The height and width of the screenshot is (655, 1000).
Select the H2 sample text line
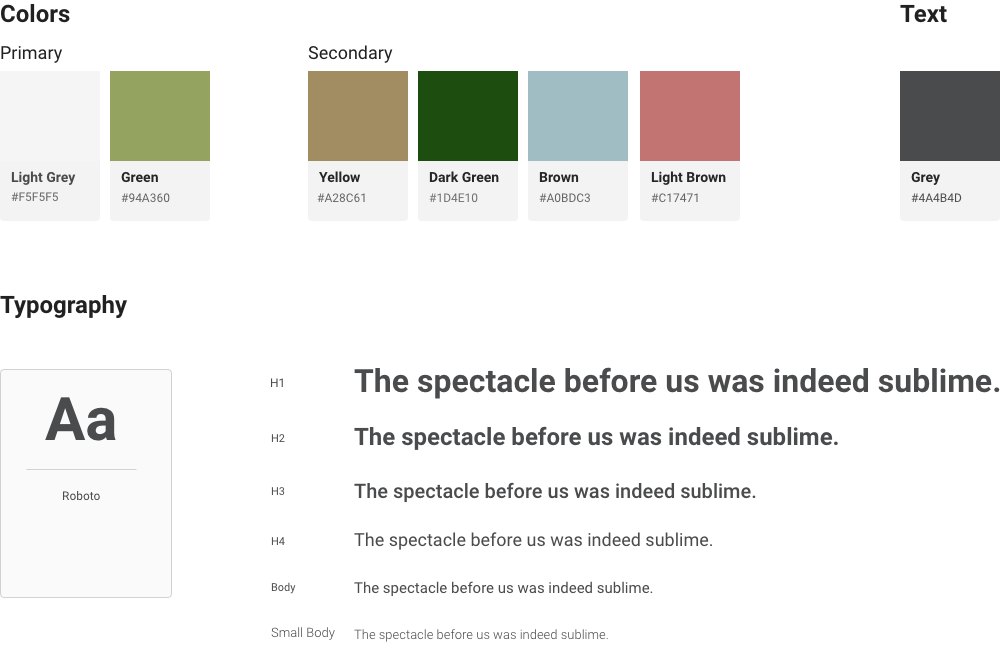point(596,437)
